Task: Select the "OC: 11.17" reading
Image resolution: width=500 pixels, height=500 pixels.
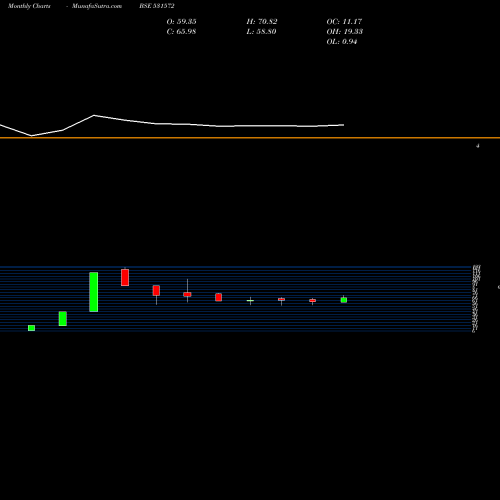Action: 344,22
